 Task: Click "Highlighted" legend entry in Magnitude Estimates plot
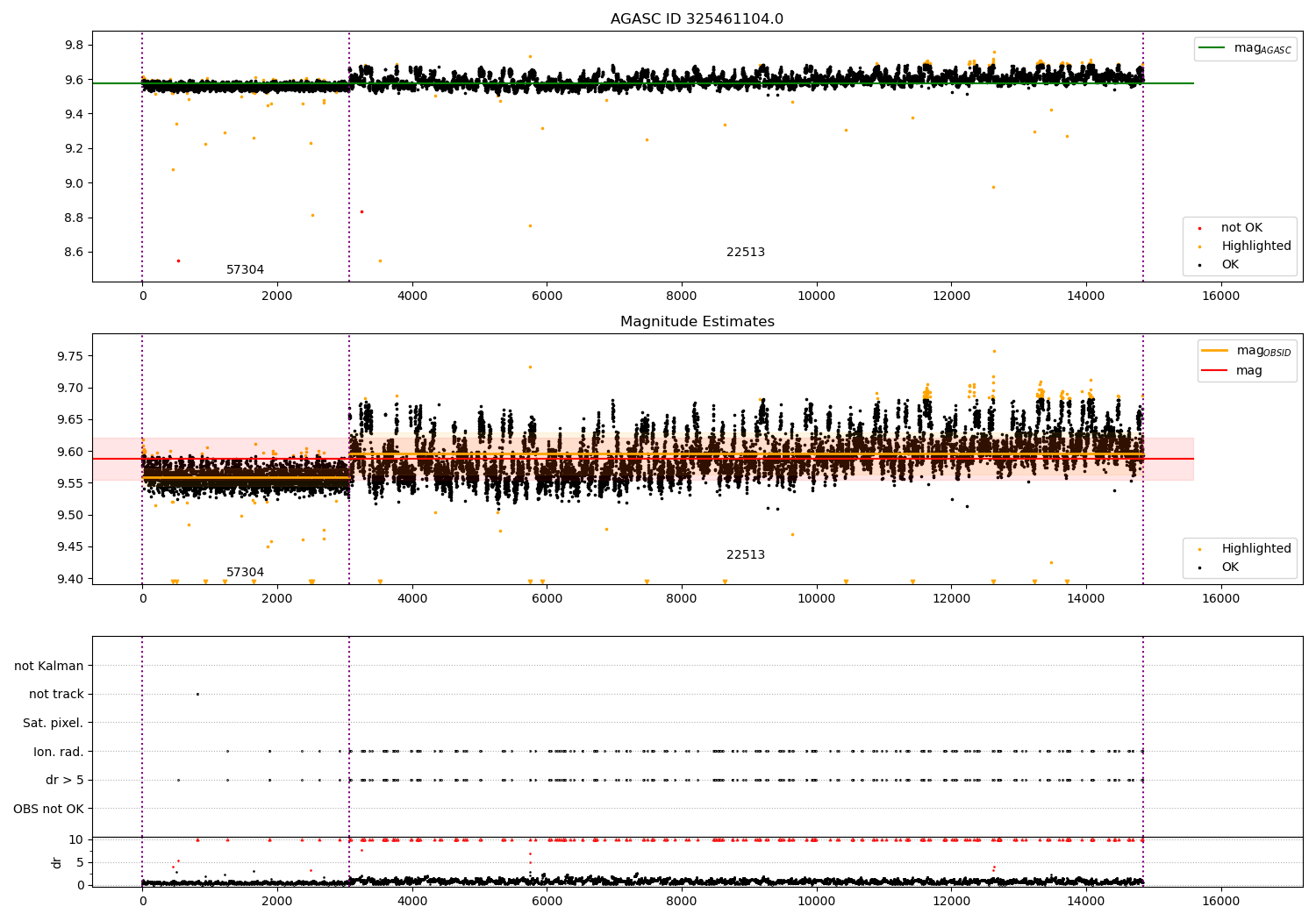click(1256, 549)
